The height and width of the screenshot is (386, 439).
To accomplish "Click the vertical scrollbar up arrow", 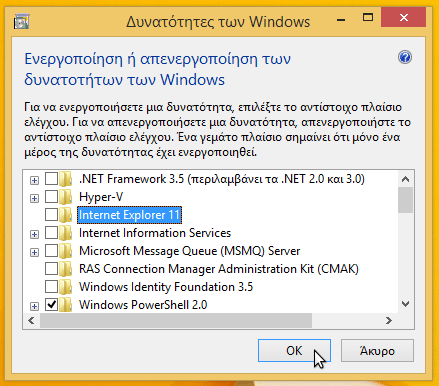I will pos(405,179).
